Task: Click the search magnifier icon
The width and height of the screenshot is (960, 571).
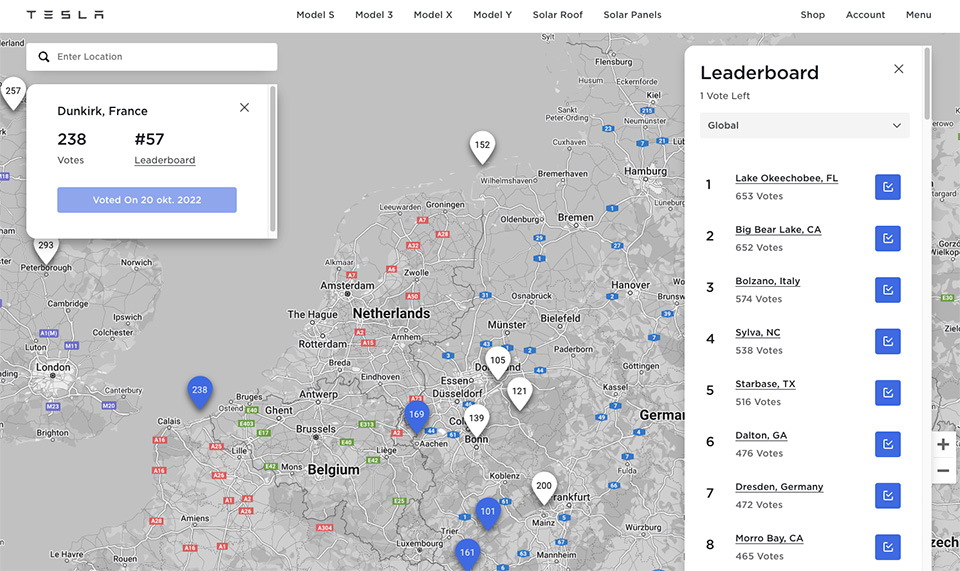Action: point(43,57)
